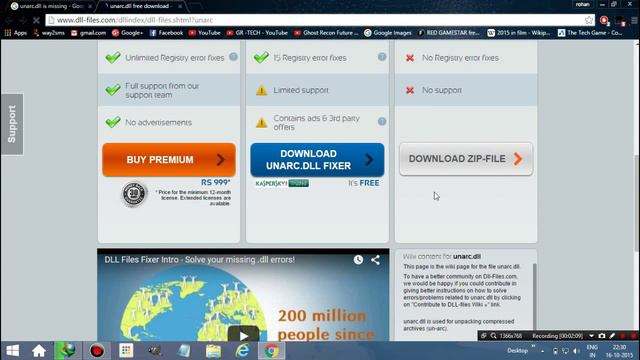Open The Tech Game bookmark

tap(590, 33)
